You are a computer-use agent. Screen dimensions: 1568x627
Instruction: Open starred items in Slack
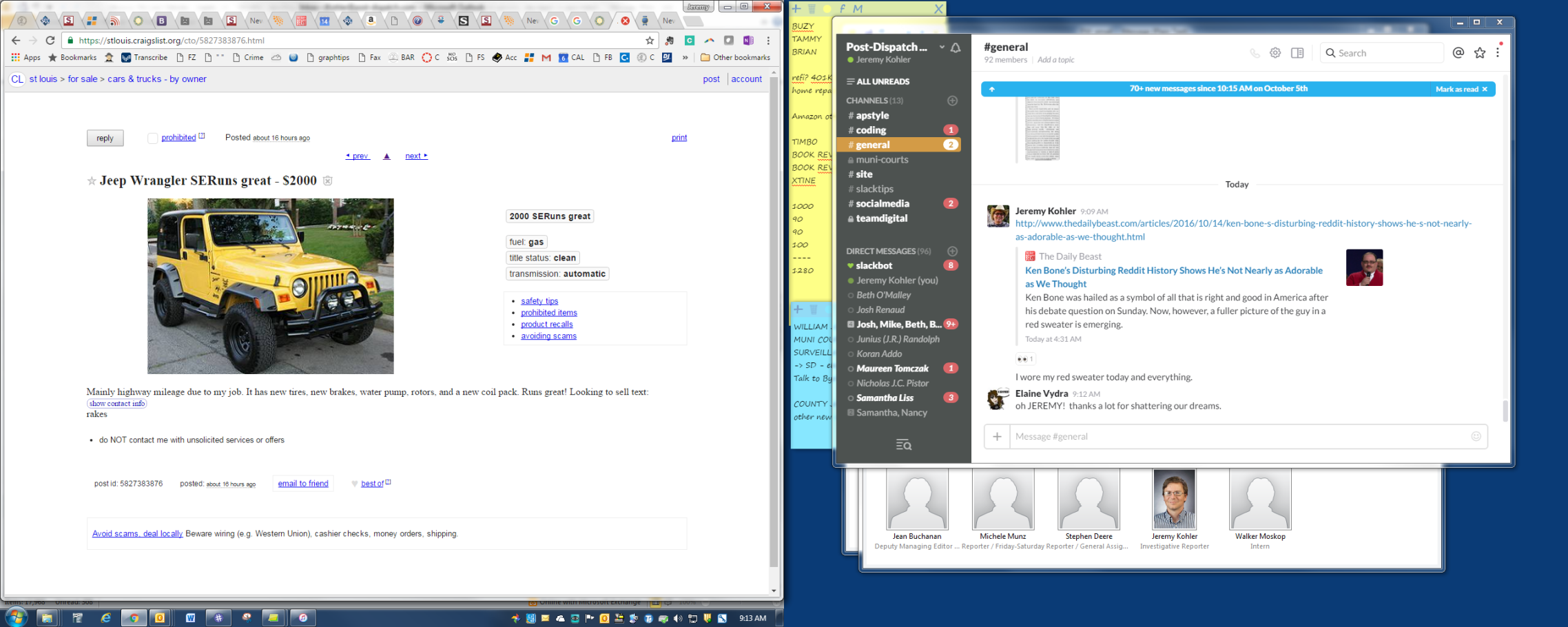(x=1480, y=53)
